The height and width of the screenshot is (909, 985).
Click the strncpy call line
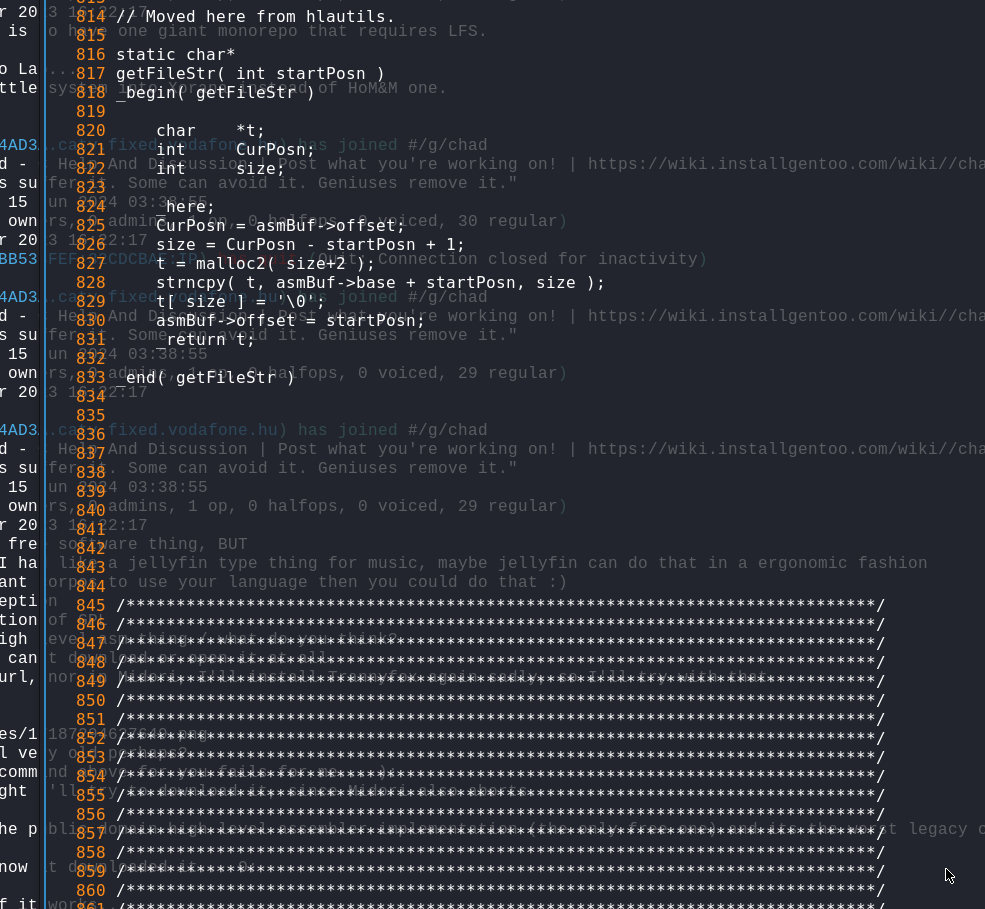380,283
